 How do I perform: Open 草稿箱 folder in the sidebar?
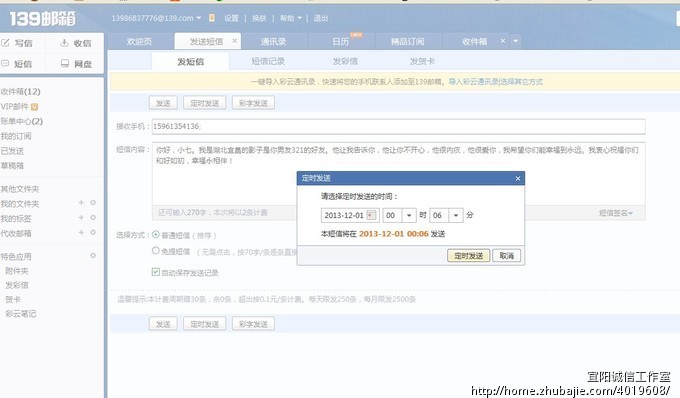point(12,166)
